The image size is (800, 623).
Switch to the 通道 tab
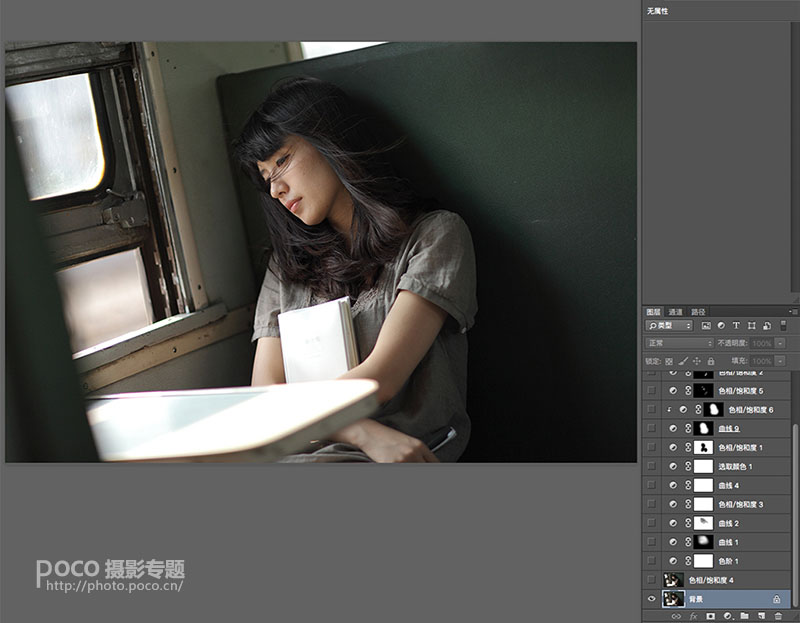676,312
